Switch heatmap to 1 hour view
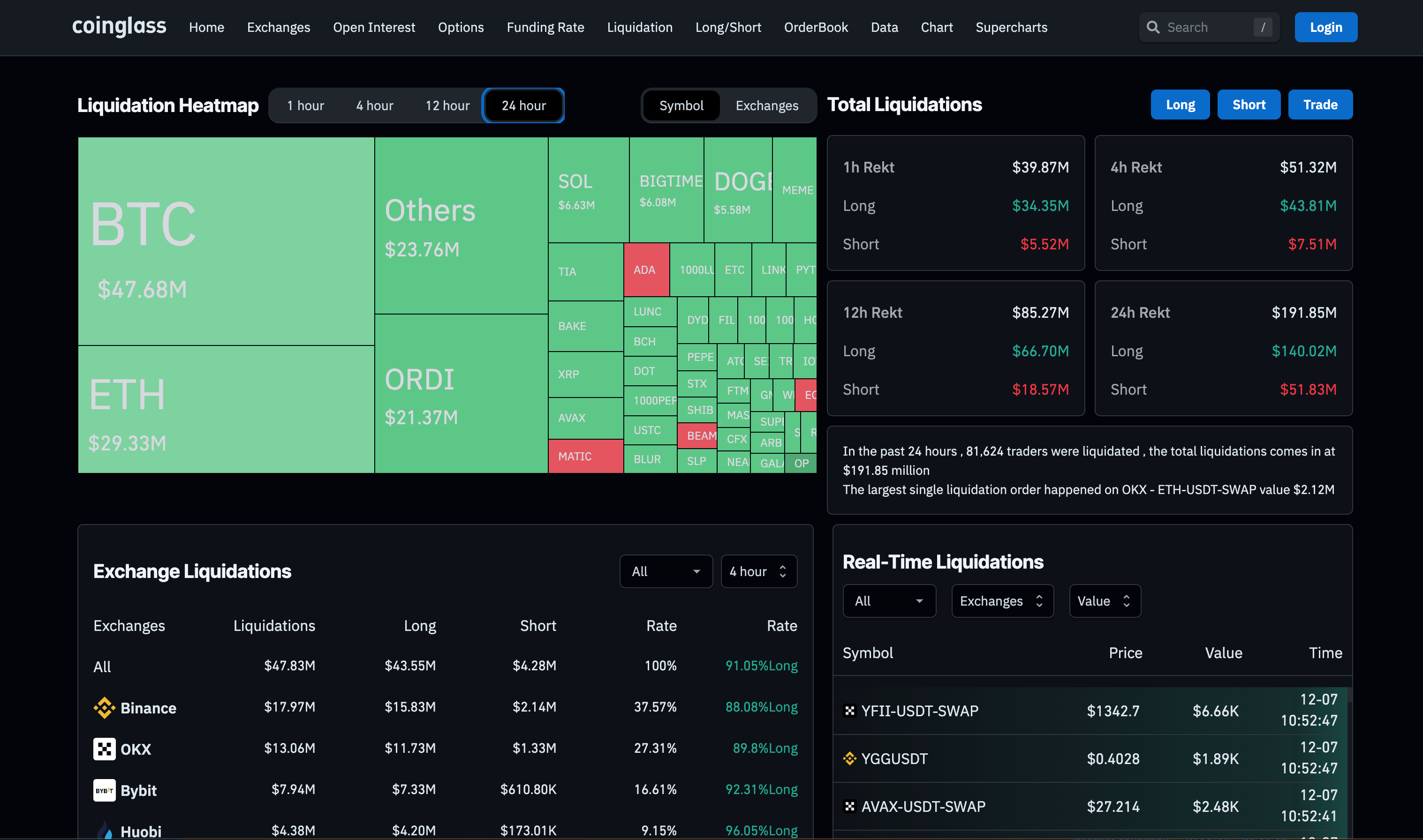 pos(306,105)
